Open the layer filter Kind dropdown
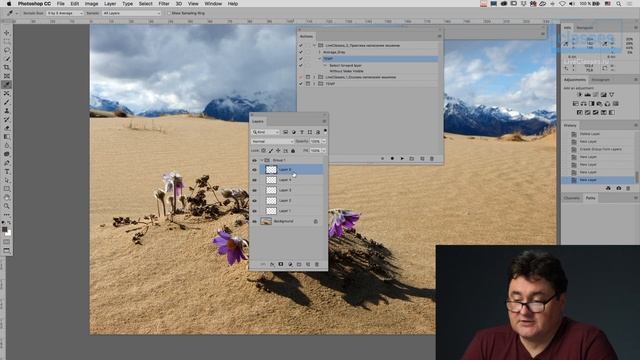Viewport: 640px width, 360px height. [x=265, y=132]
